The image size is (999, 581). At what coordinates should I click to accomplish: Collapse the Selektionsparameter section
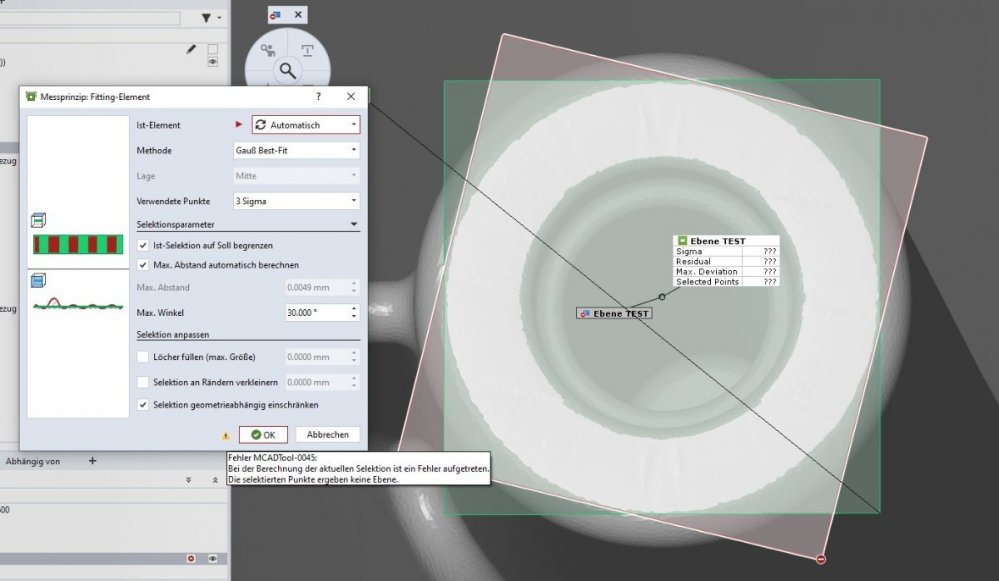[x=353, y=225]
